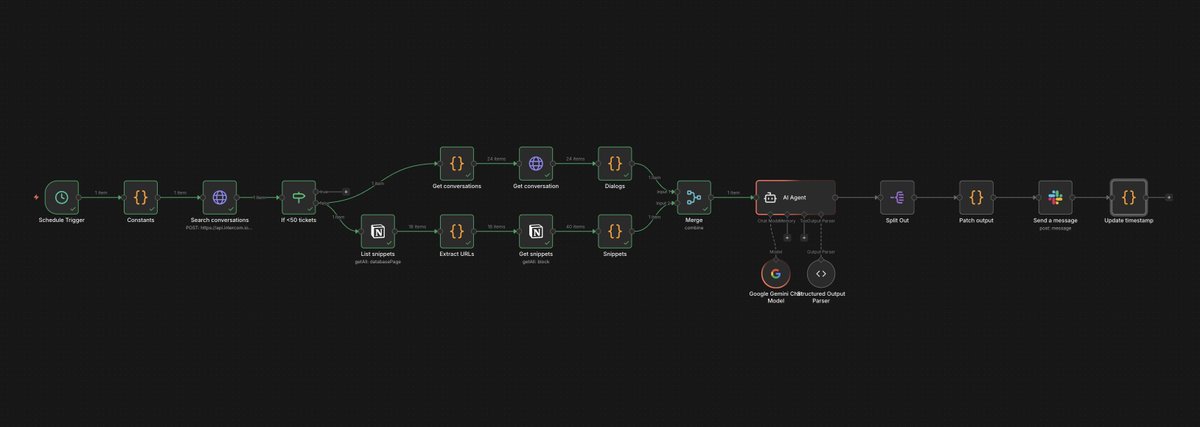Click "1 item" label after Schedule Trigger
This screenshot has height=427, width=1200.
101,193
